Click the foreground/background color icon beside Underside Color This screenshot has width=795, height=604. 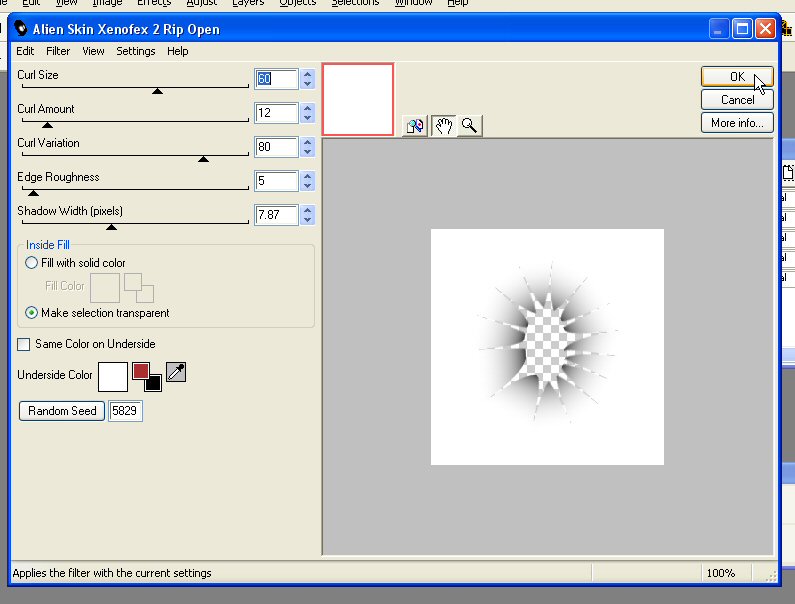click(147, 377)
